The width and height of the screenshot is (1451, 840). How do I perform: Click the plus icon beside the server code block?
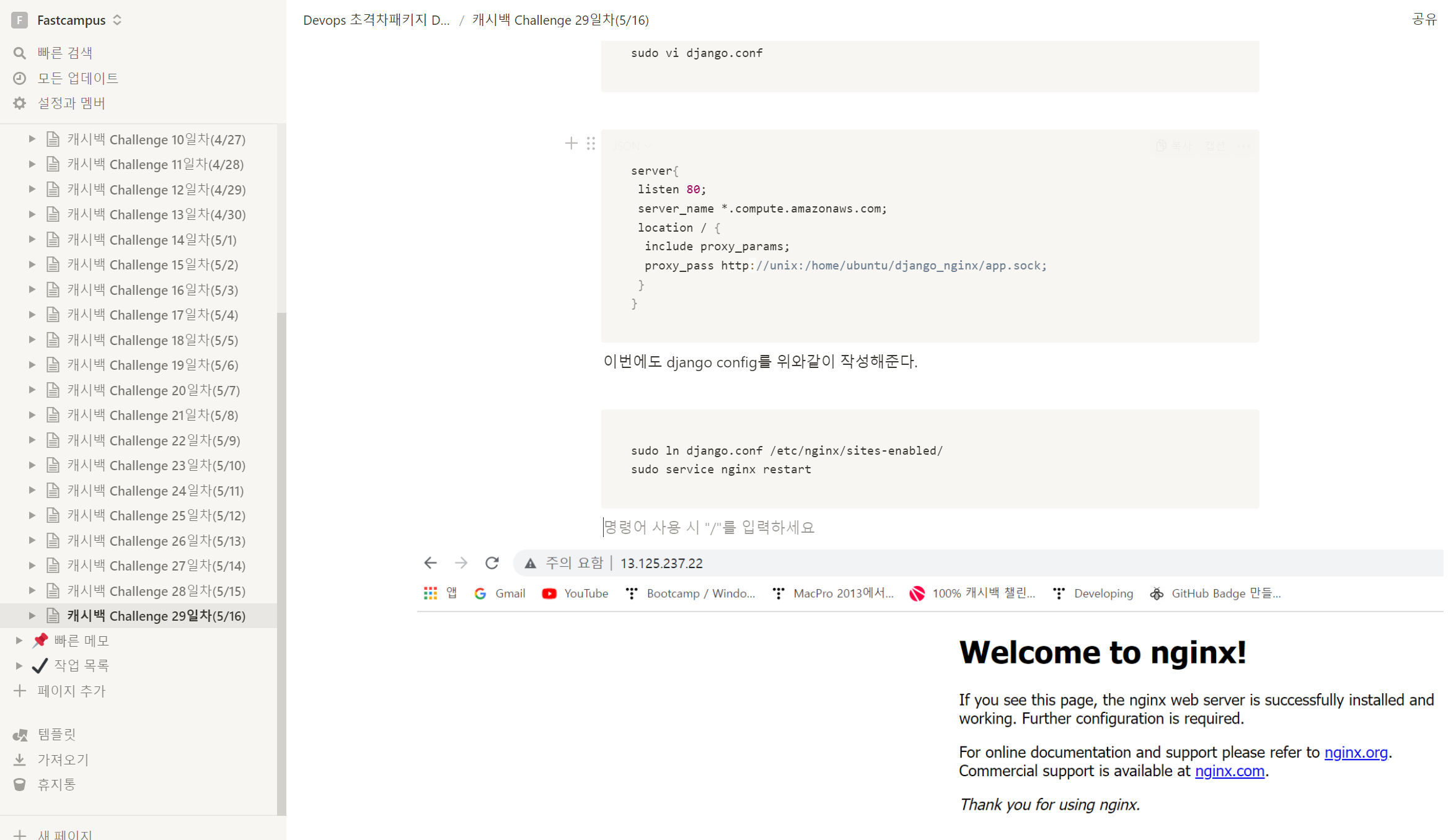pyautogui.click(x=571, y=144)
